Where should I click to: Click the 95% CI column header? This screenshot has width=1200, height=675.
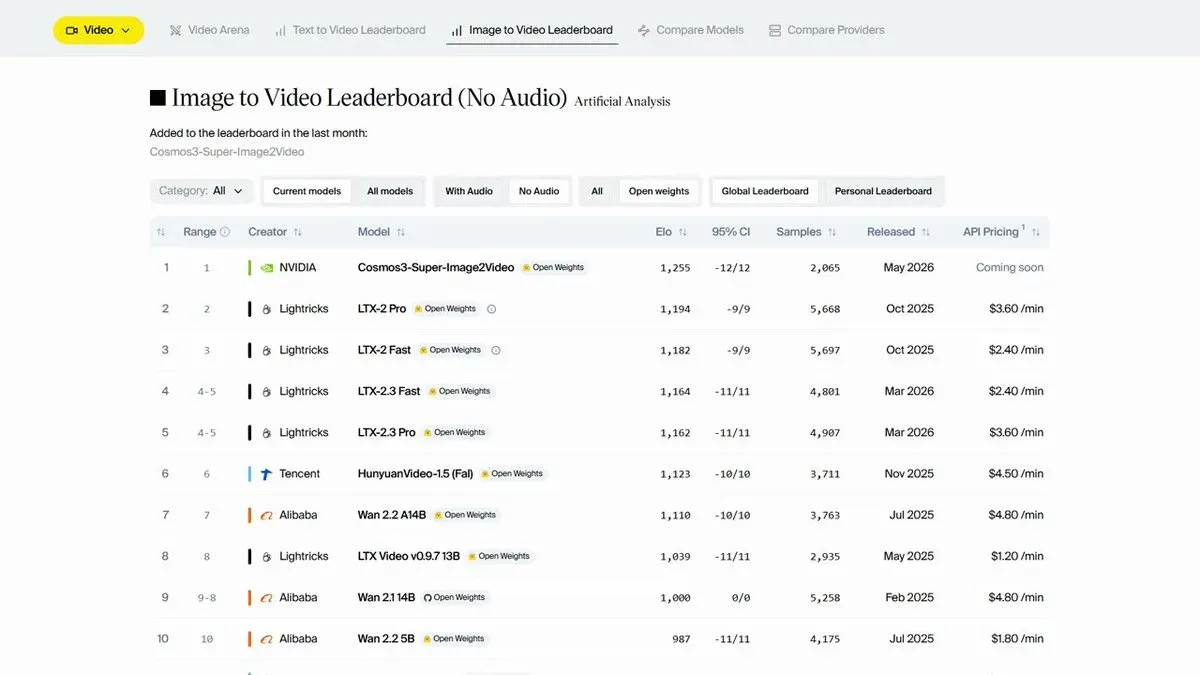coord(731,232)
